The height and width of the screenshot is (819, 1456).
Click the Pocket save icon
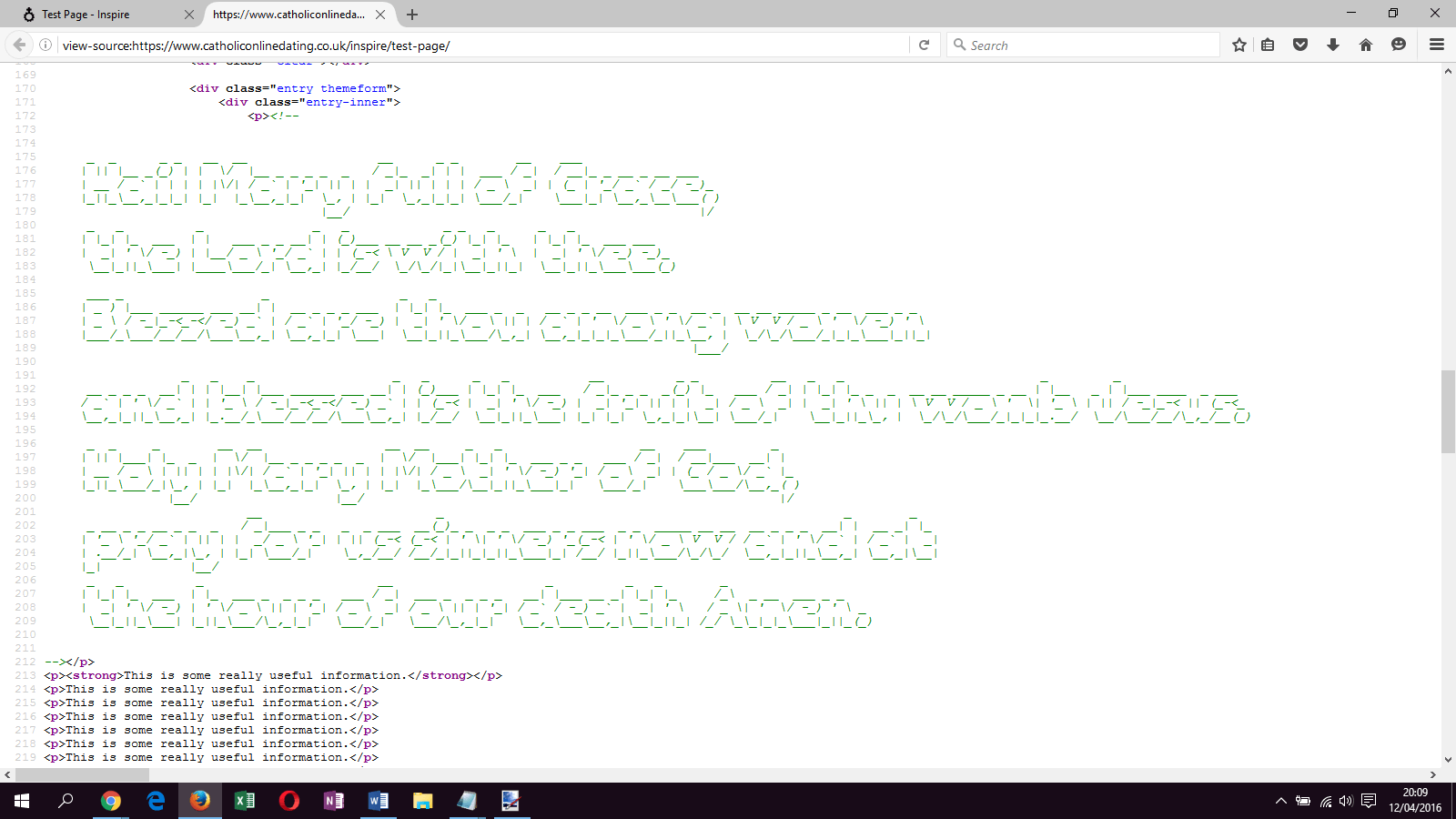[1300, 45]
